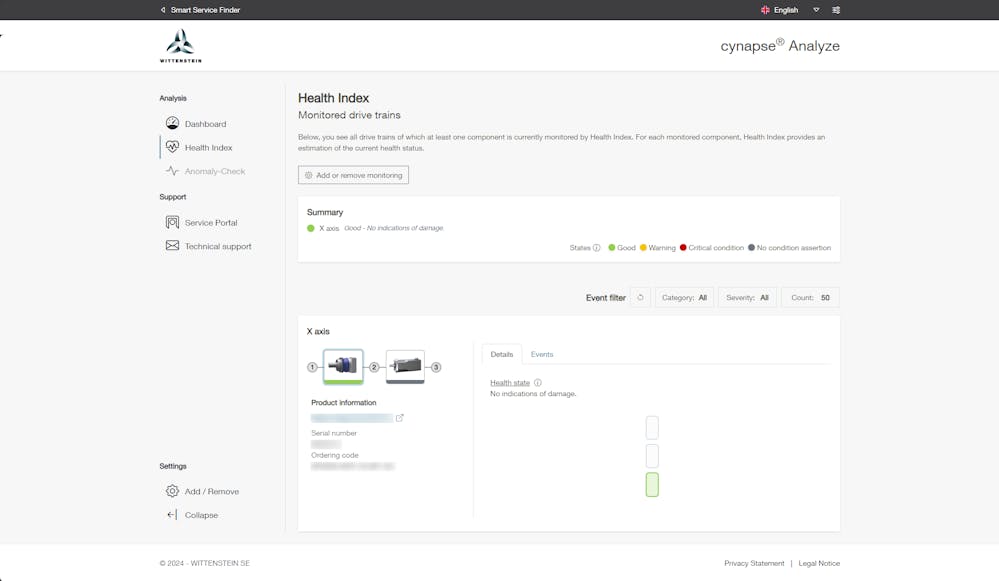Open the settings sliders icon in top bar
Image resolution: width=999 pixels, height=581 pixels.
836,10
